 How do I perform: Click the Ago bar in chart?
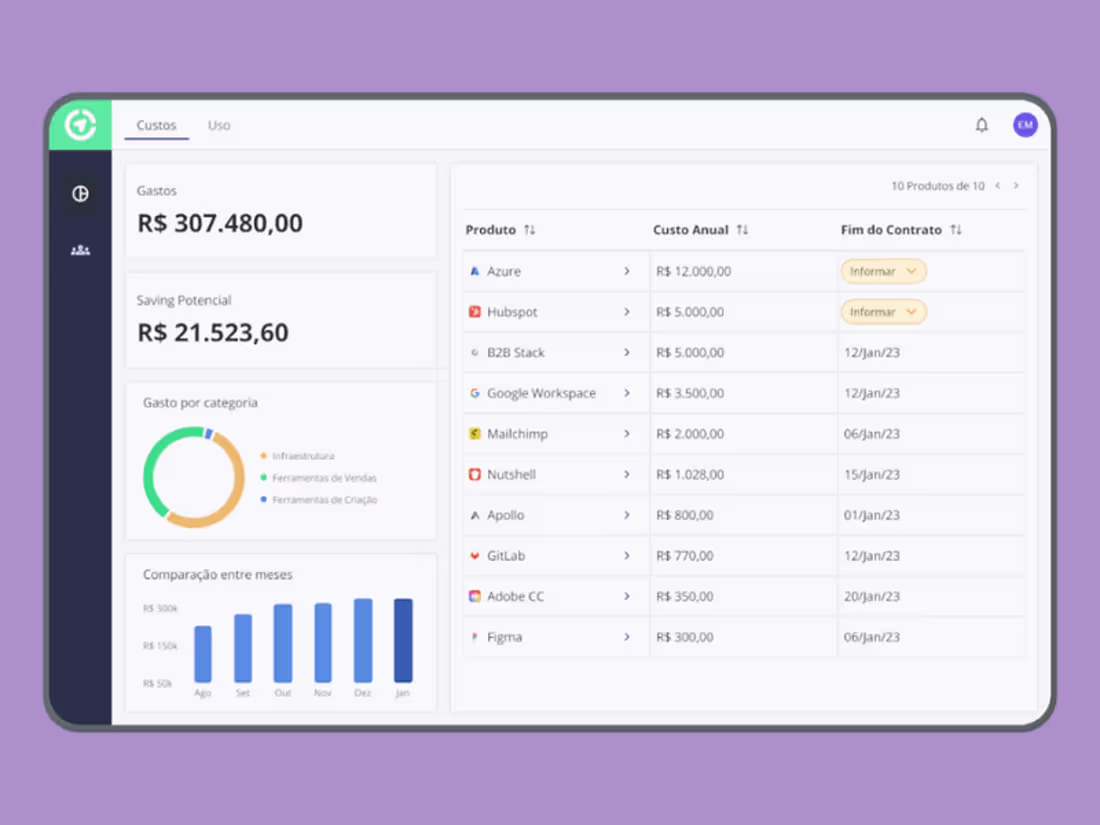point(203,654)
